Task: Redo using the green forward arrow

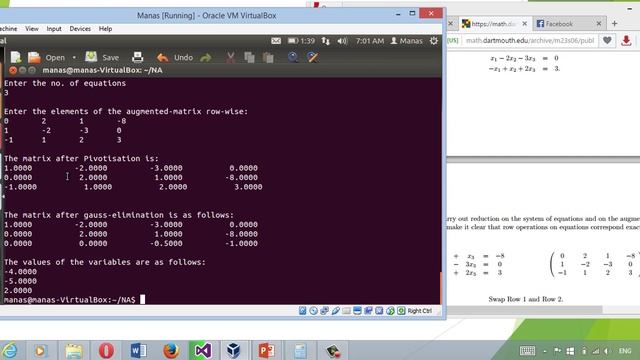Action: [x=206, y=58]
